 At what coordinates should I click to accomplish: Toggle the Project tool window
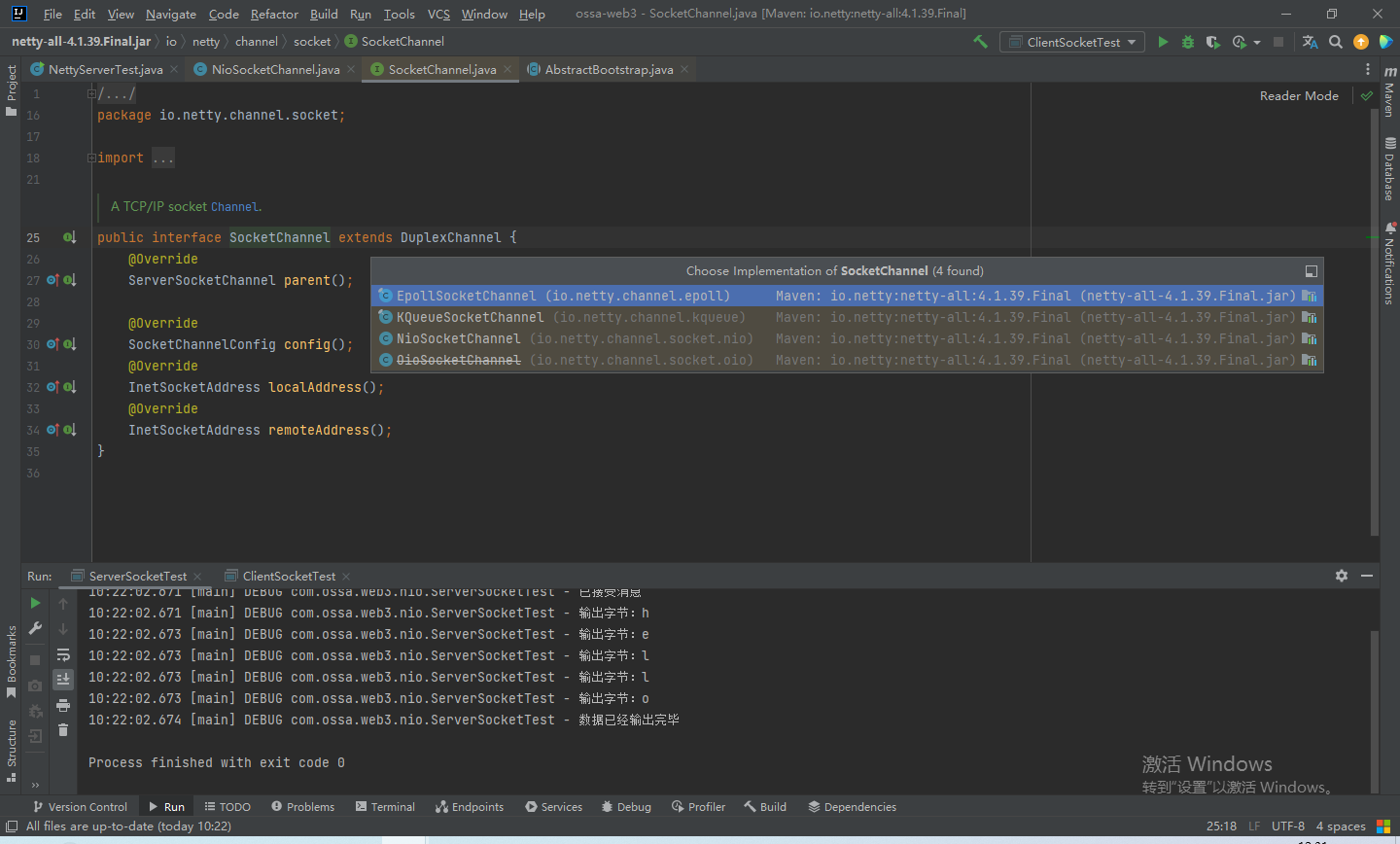[11, 90]
